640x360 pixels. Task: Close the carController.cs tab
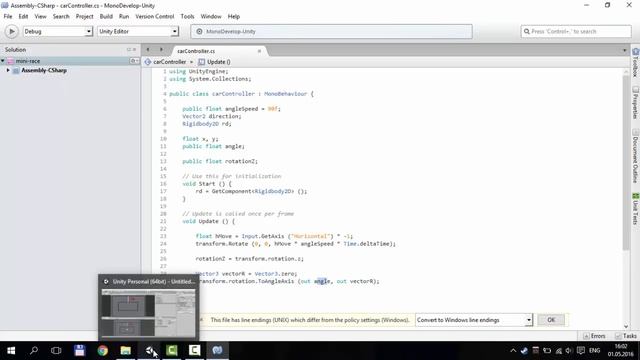(259, 51)
